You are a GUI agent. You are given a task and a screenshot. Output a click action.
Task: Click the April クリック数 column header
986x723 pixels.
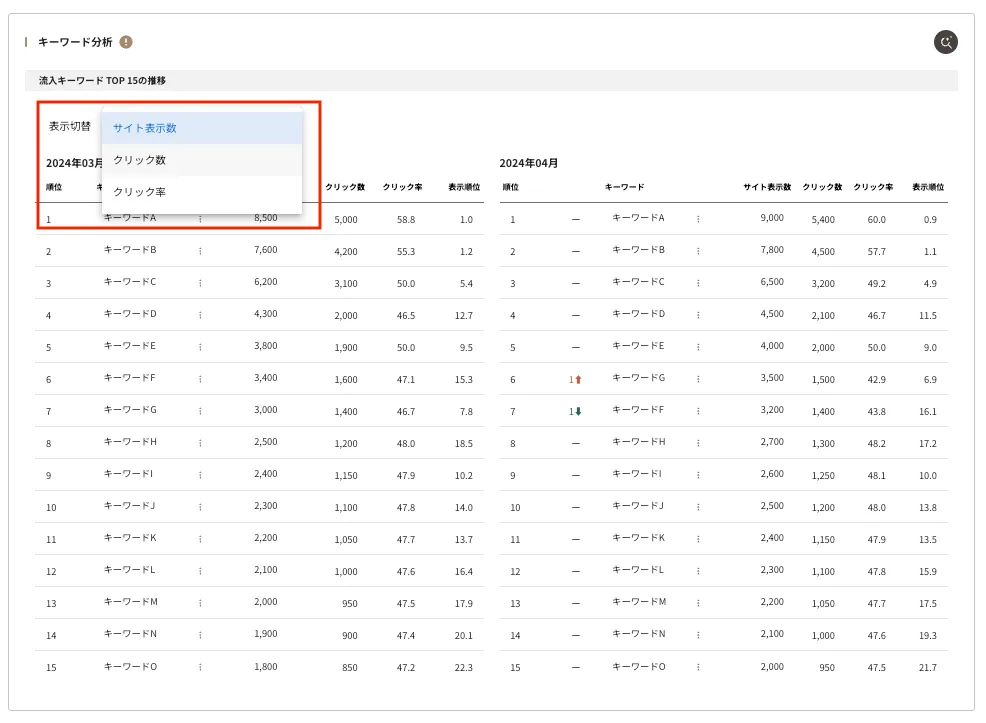click(822, 187)
